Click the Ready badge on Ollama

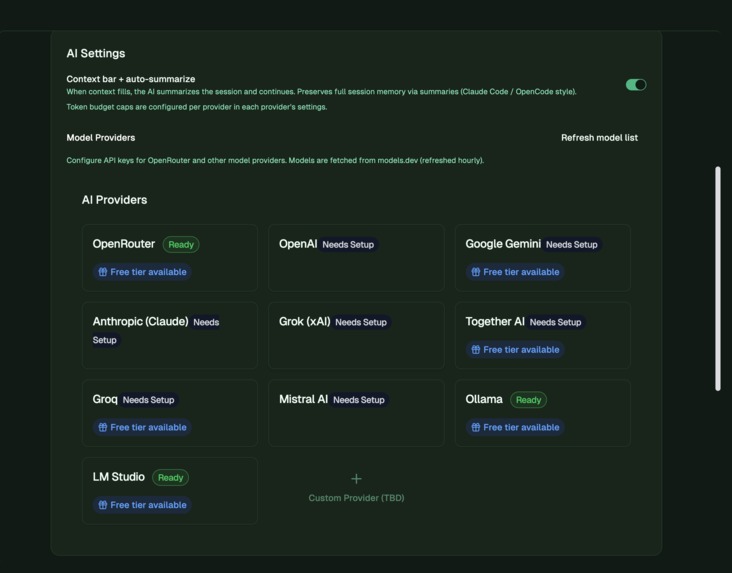528,400
